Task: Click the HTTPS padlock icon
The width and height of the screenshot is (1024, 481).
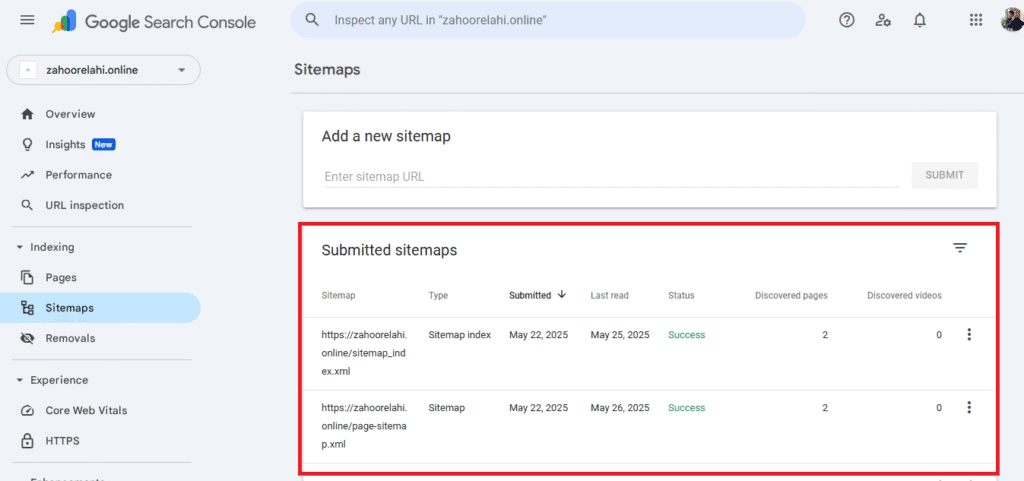Action: (27, 441)
